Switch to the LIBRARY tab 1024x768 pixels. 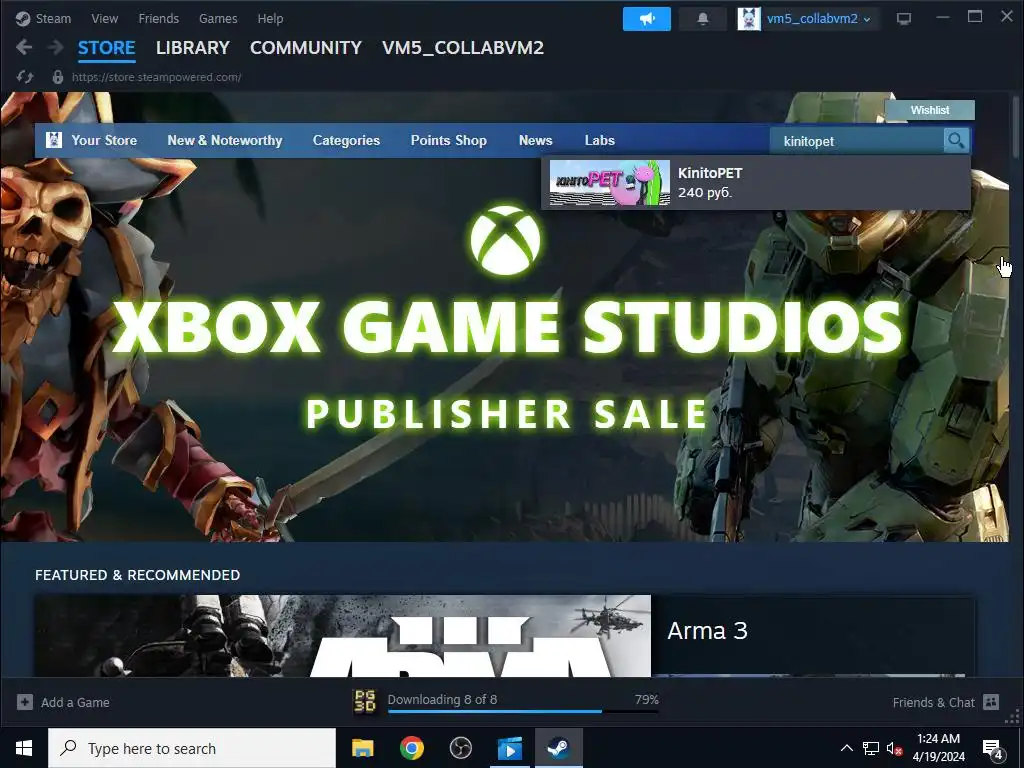(193, 48)
